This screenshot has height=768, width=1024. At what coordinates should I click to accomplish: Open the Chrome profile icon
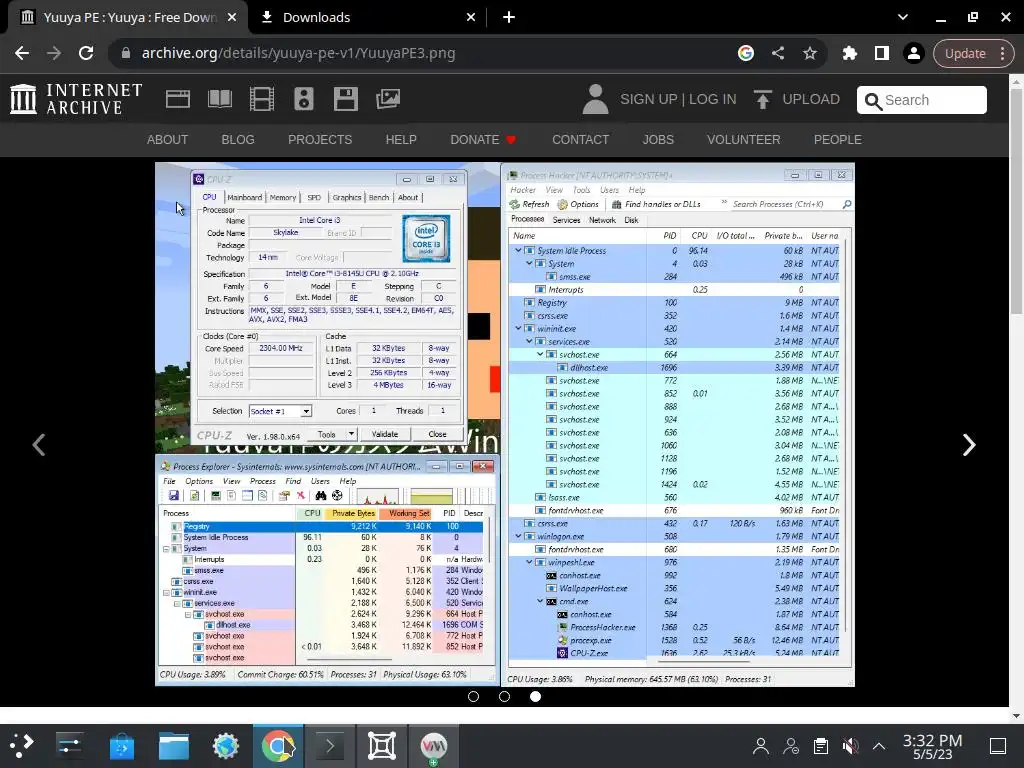914,54
